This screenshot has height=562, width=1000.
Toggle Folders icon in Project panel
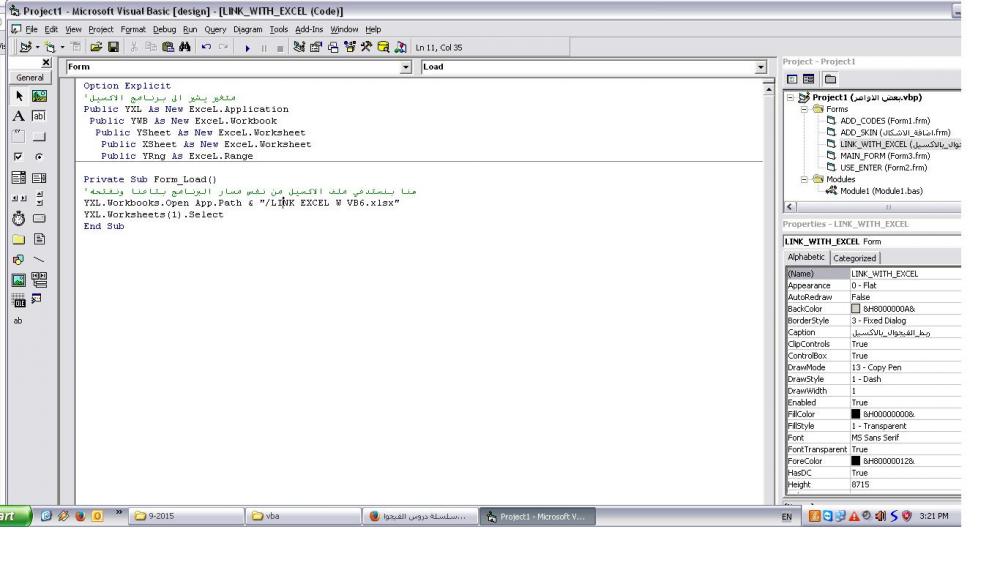(x=830, y=79)
